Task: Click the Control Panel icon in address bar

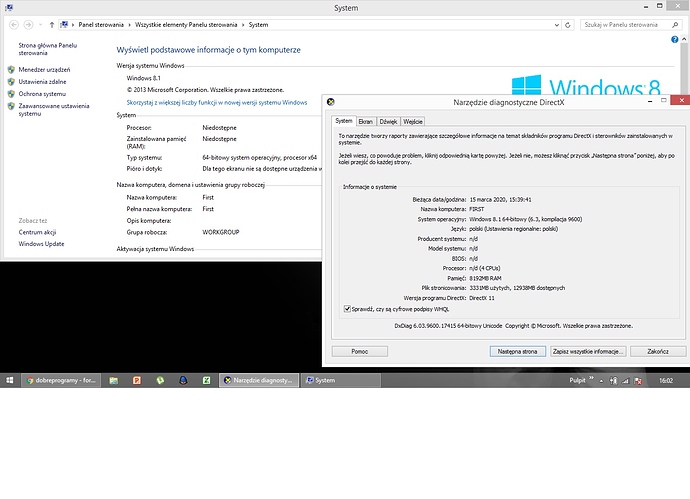Action: tap(64, 25)
